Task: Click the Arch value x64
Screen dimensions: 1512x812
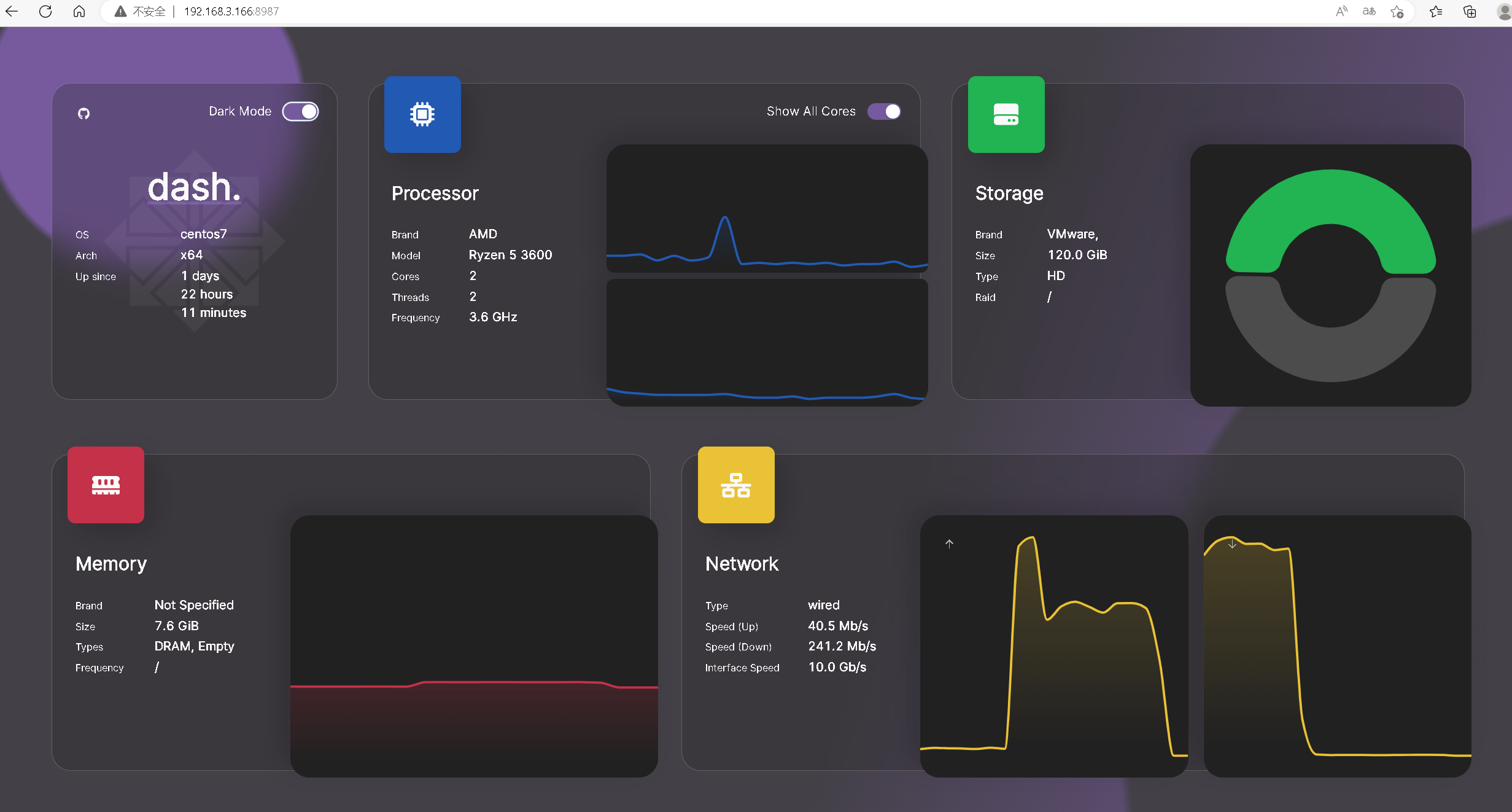Action: click(x=192, y=255)
